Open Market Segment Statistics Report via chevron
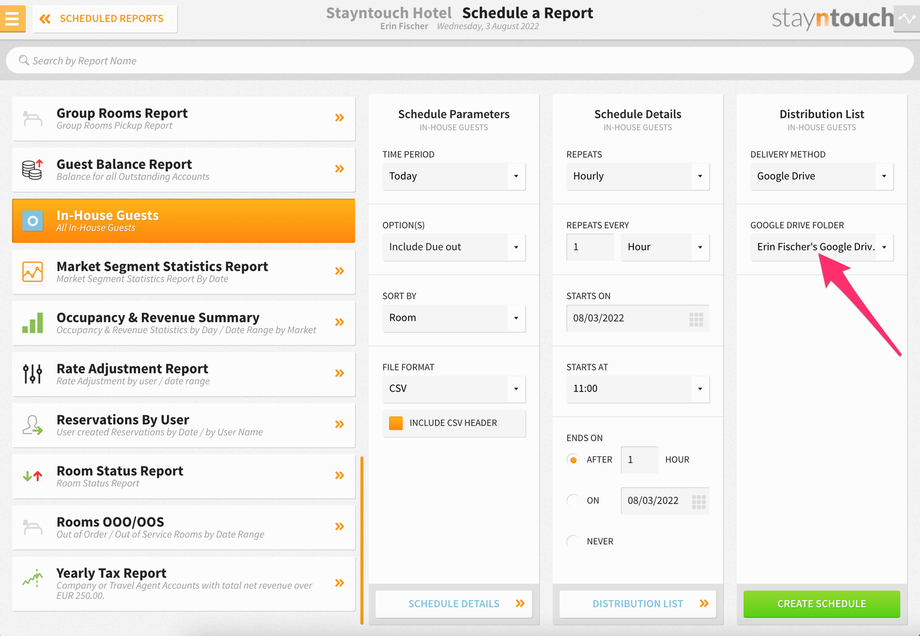 [x=339, y=271]
